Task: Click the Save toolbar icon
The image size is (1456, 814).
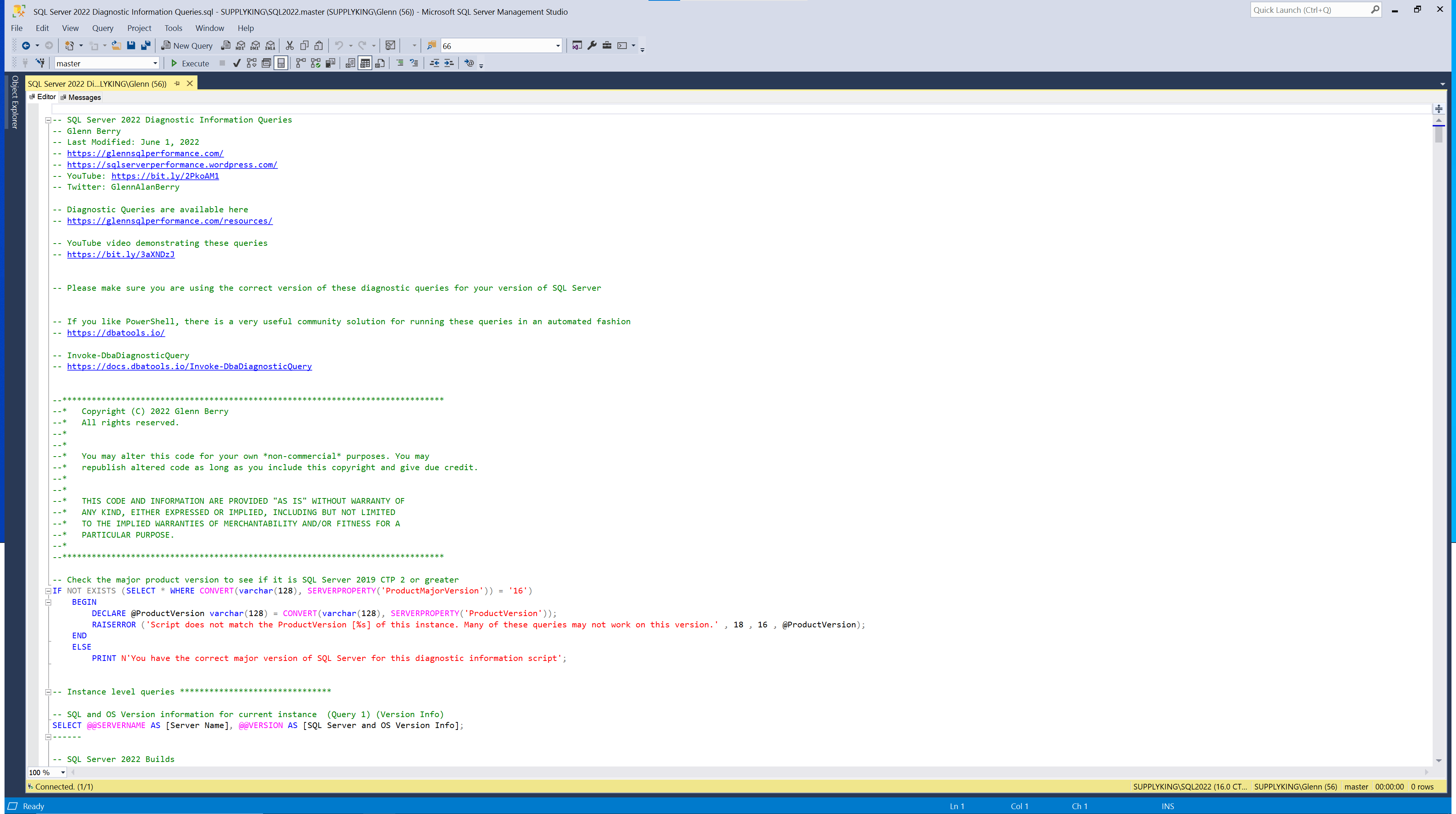Action: point(131,45)
